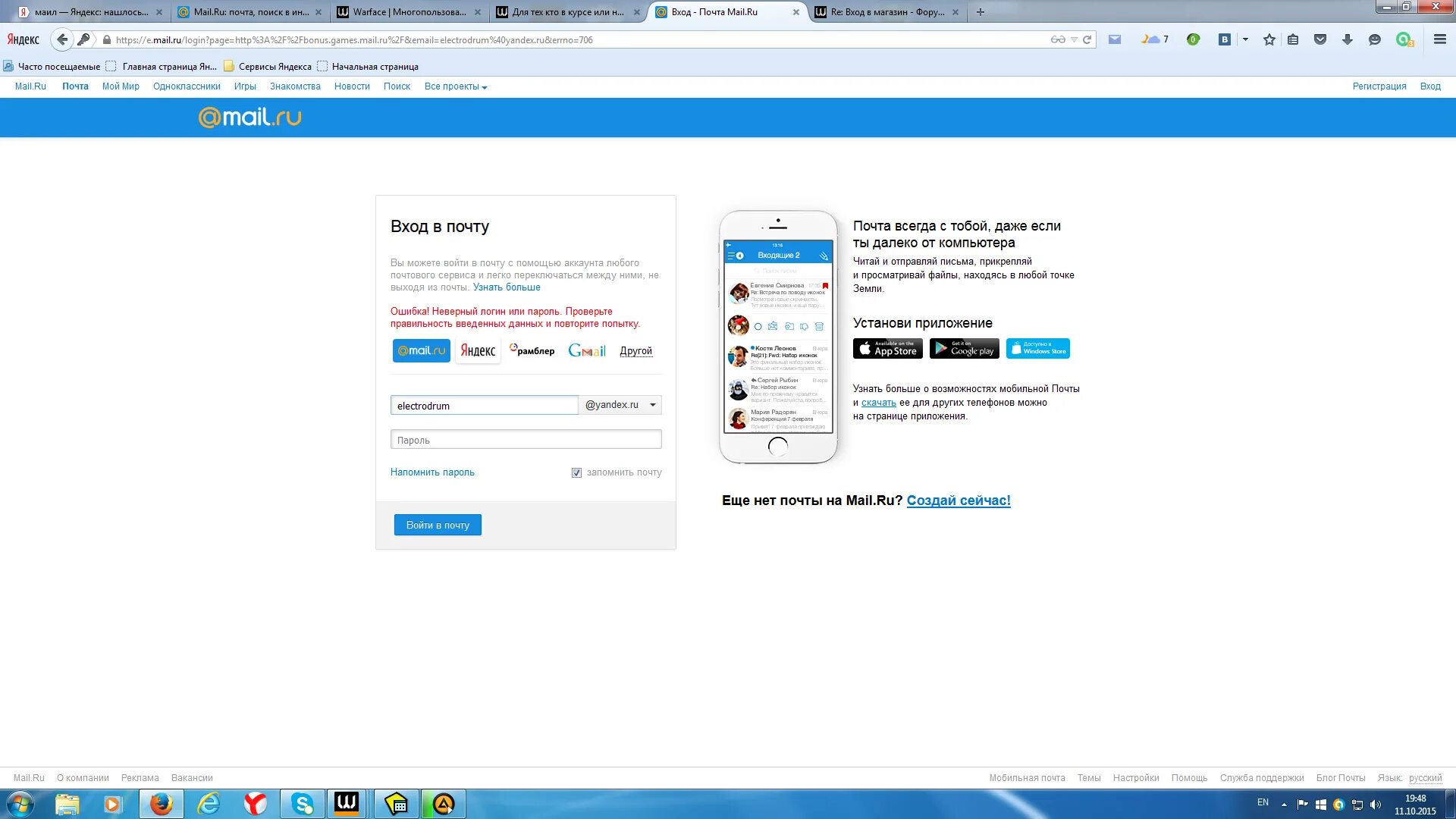Viewport: 1456px width, 819px height.
Task: Click 'Служба поддержки' footer link
Action: pos(1262,778)
